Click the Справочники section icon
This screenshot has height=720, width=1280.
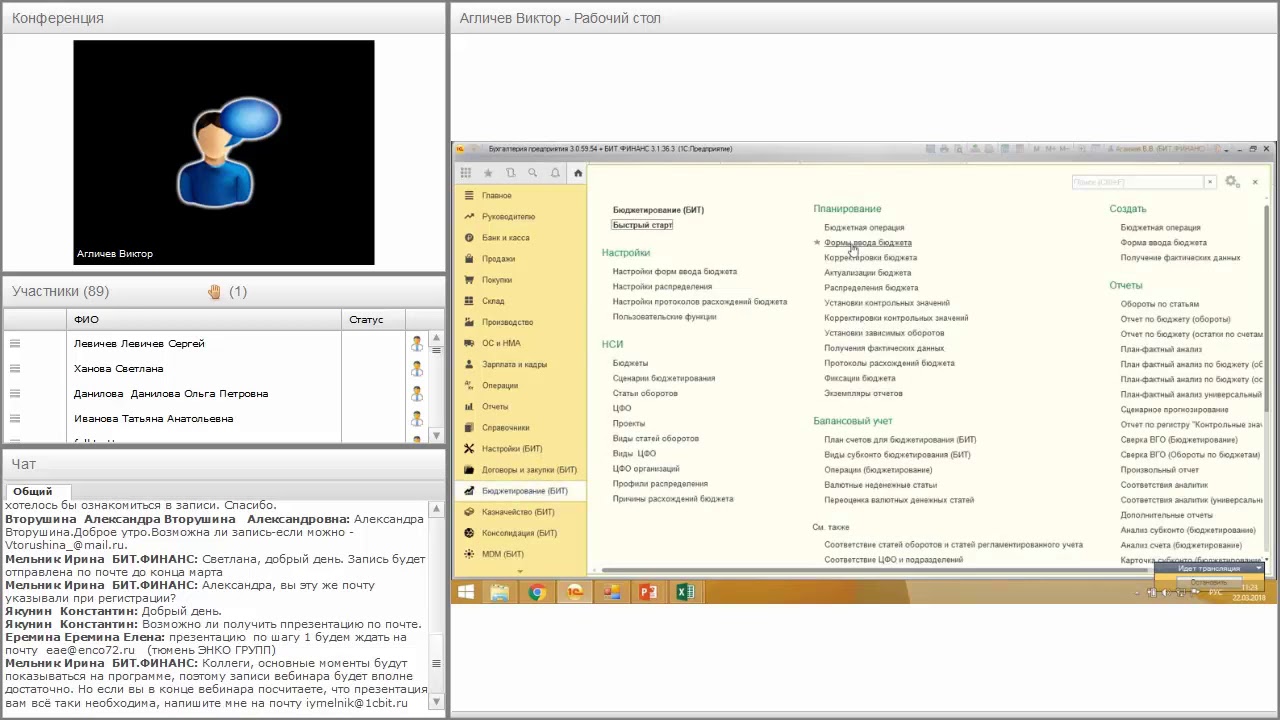(469, 427)
